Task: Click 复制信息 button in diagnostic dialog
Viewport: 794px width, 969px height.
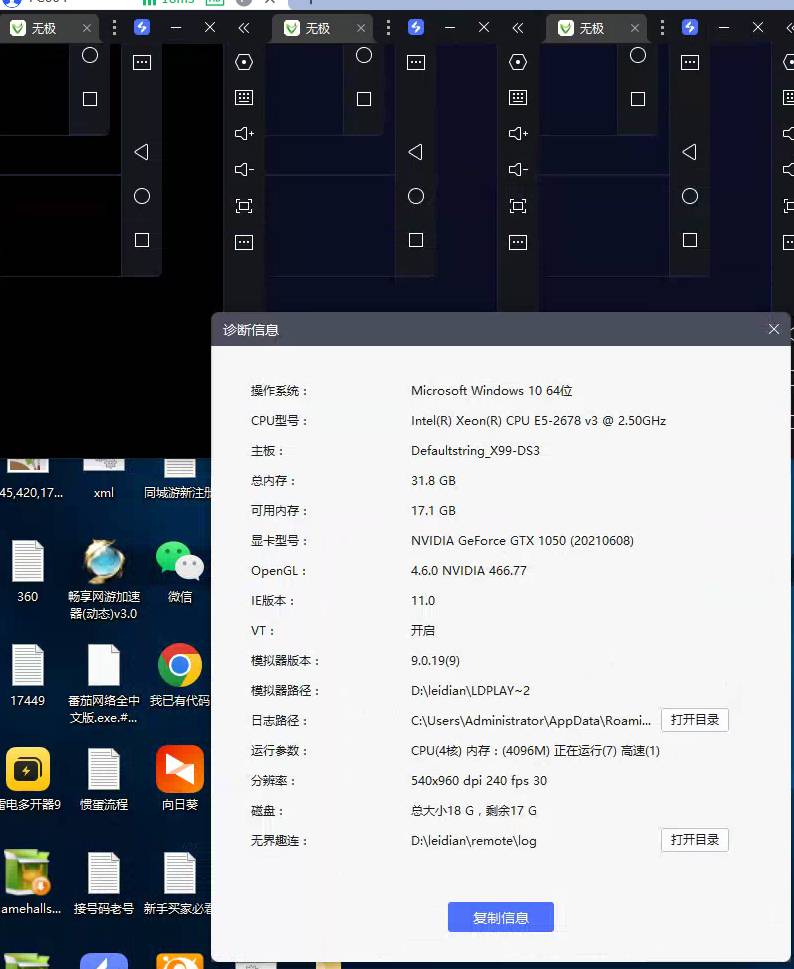Action: [x=500, y=918]
